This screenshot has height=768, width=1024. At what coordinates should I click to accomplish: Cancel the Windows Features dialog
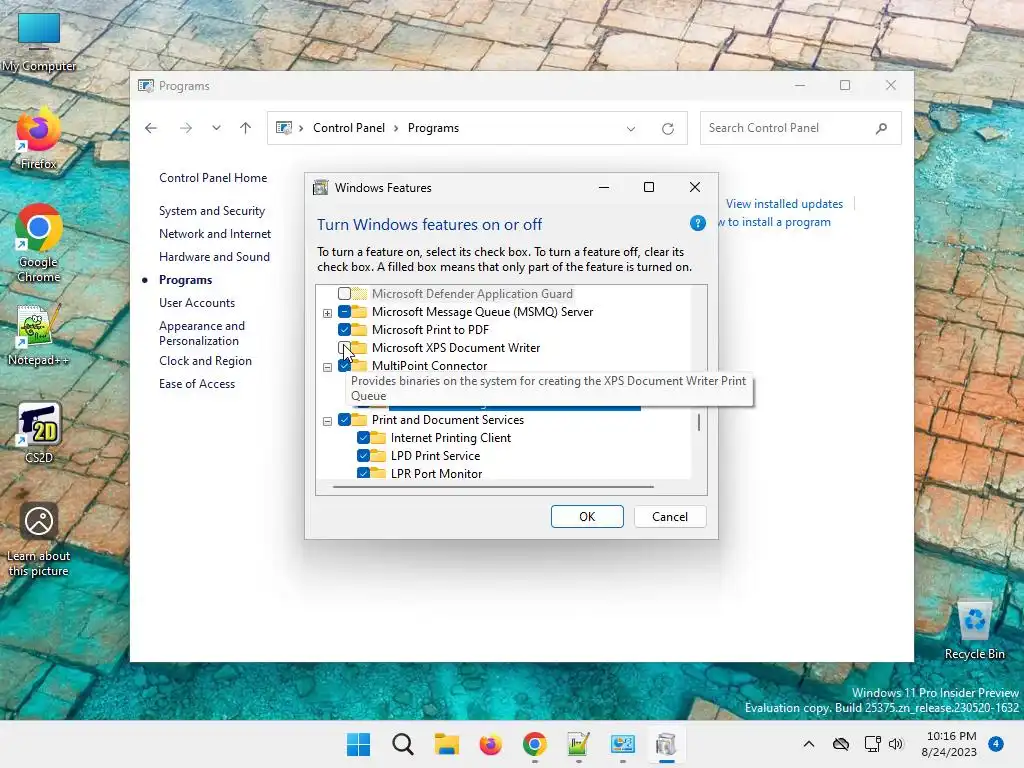670,517
